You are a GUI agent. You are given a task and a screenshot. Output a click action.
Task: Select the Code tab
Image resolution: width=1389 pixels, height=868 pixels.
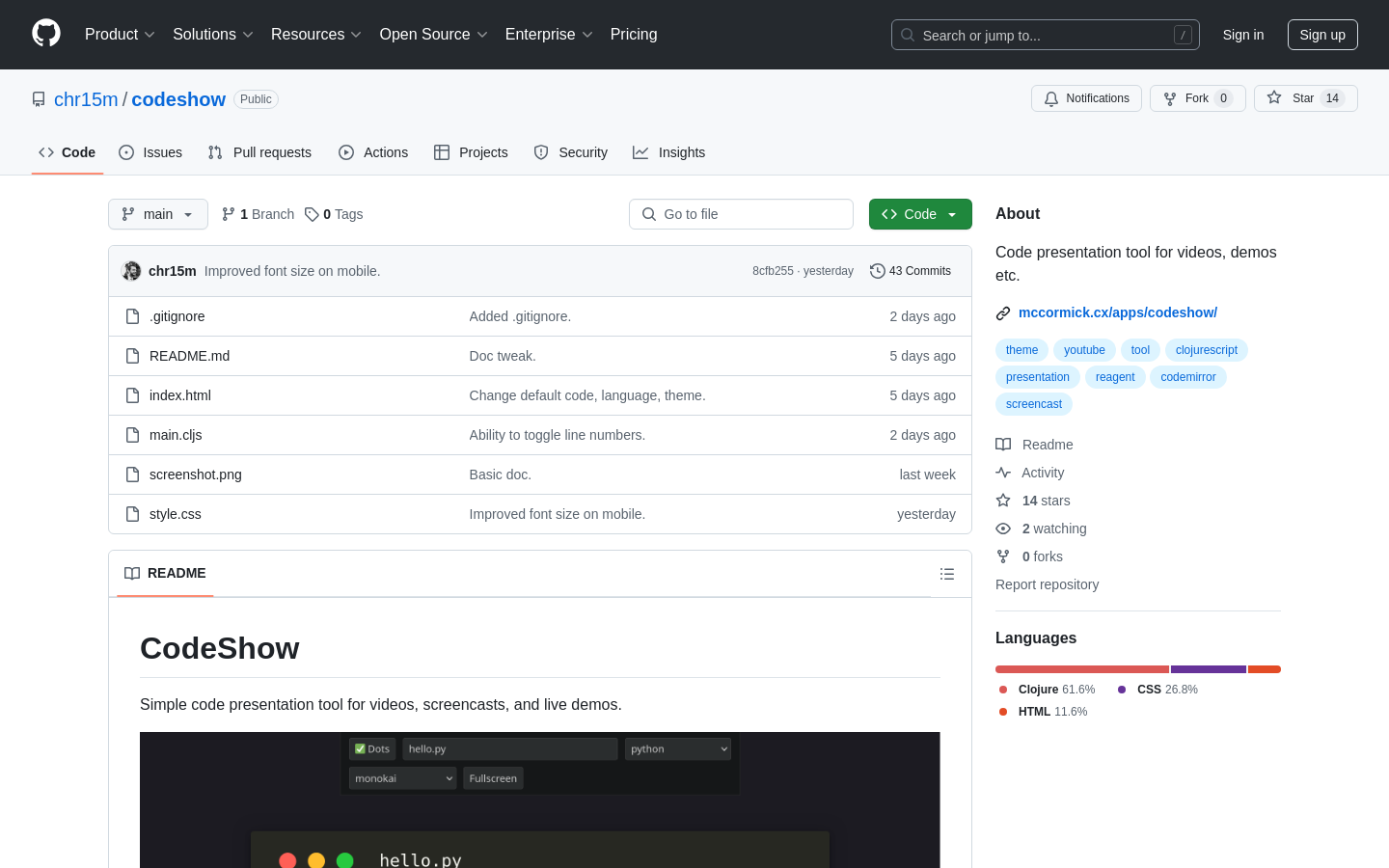pos(68,152)
